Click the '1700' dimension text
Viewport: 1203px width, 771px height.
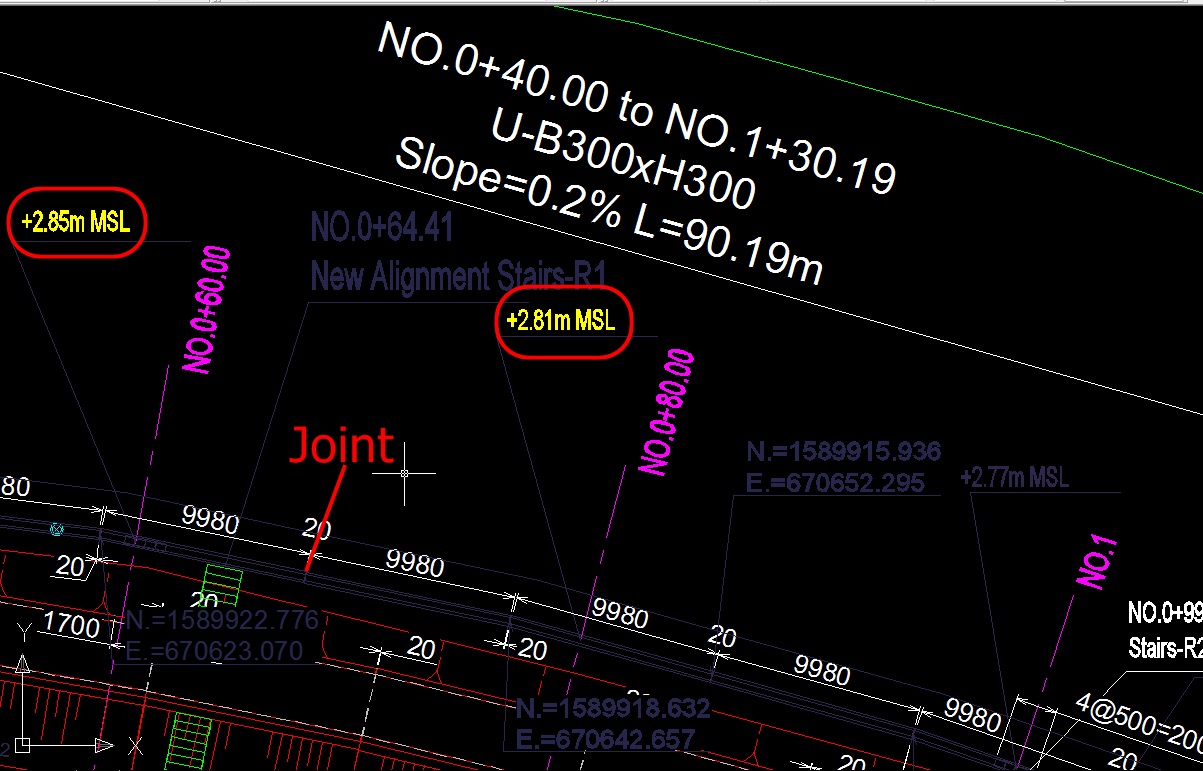(72, 628)
